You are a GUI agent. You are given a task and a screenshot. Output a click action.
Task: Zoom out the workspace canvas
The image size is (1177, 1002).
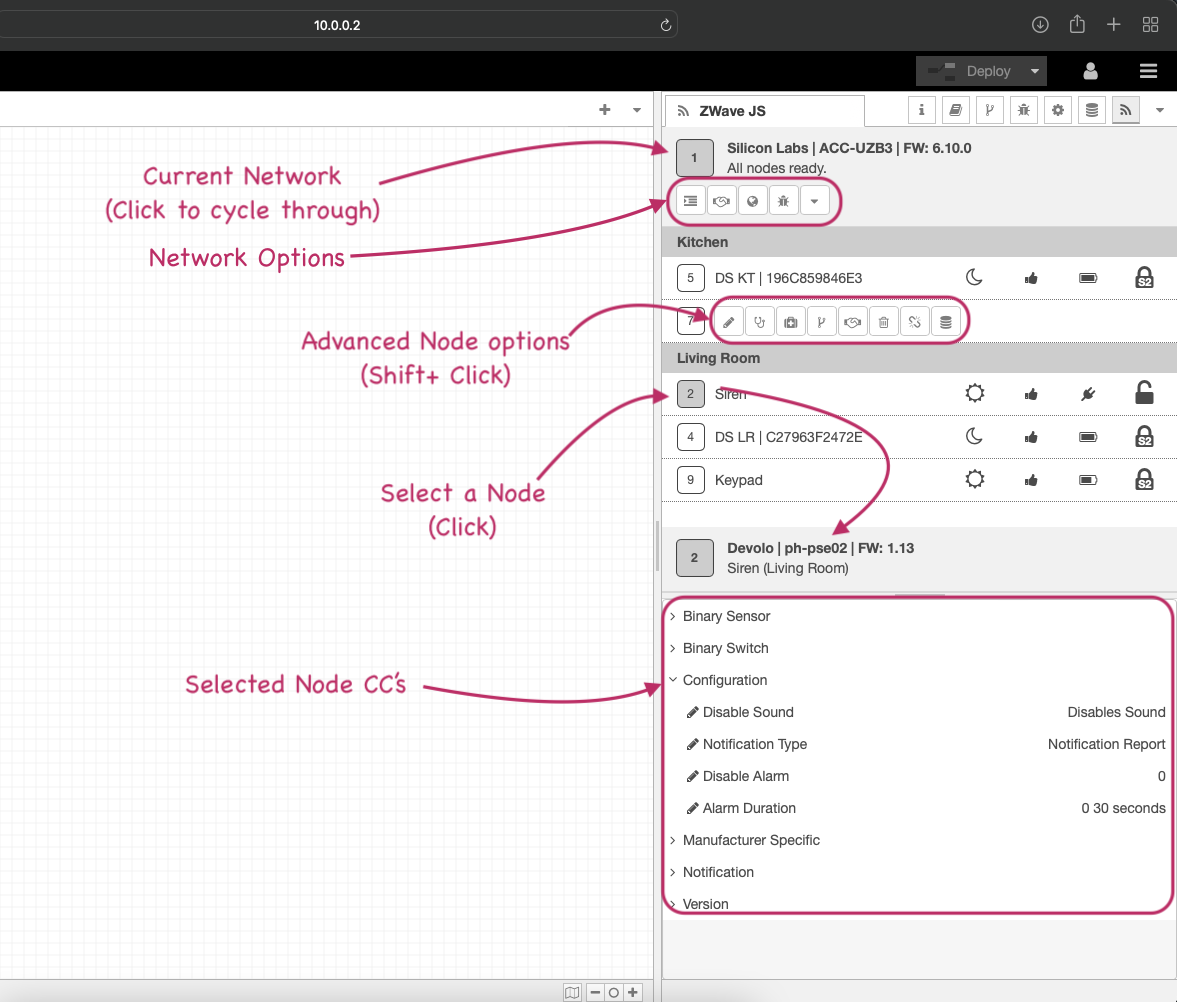(595, 992)
